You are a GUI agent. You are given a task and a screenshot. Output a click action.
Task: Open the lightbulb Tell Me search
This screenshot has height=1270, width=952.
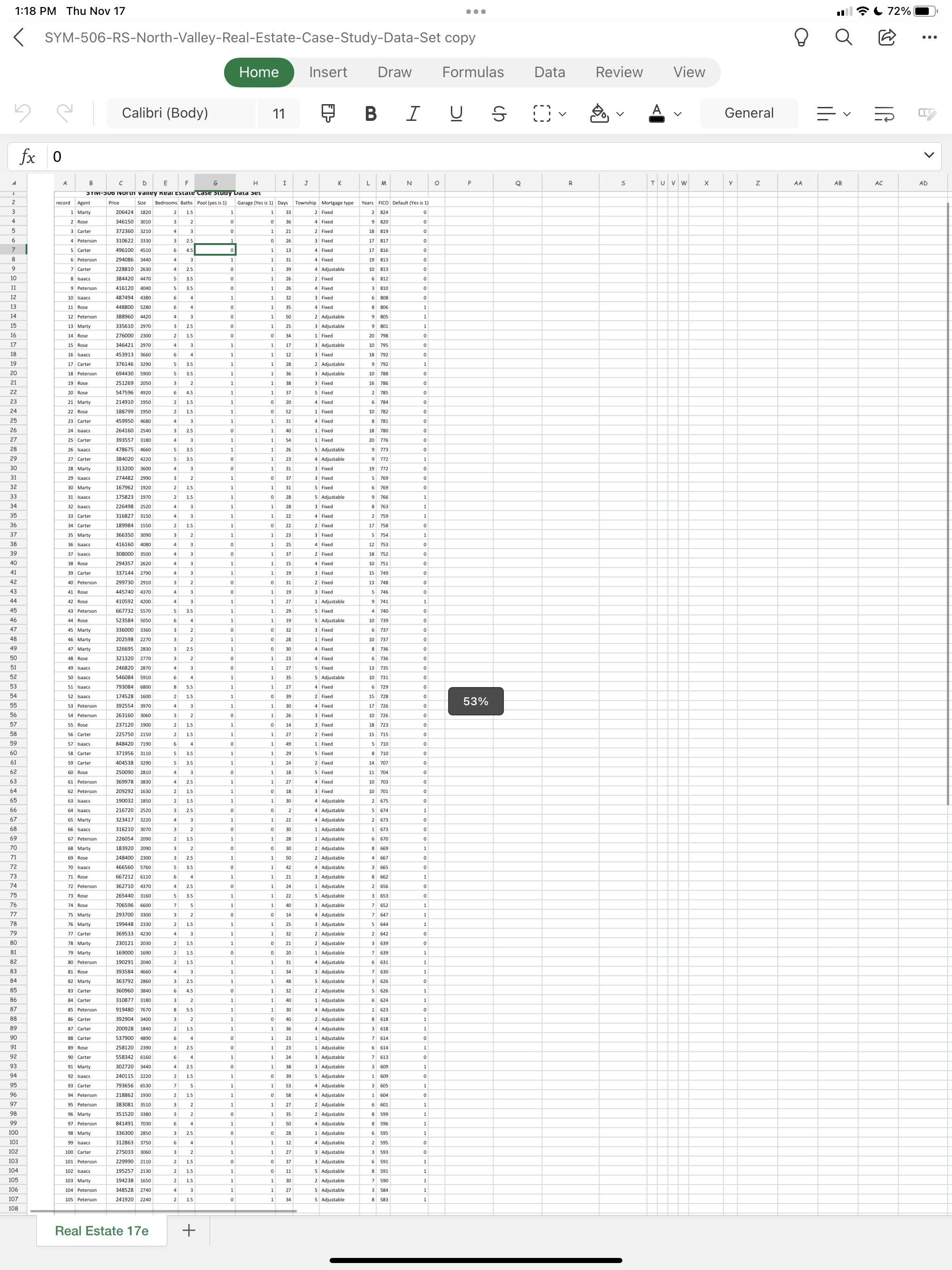(x=801, y=37)
